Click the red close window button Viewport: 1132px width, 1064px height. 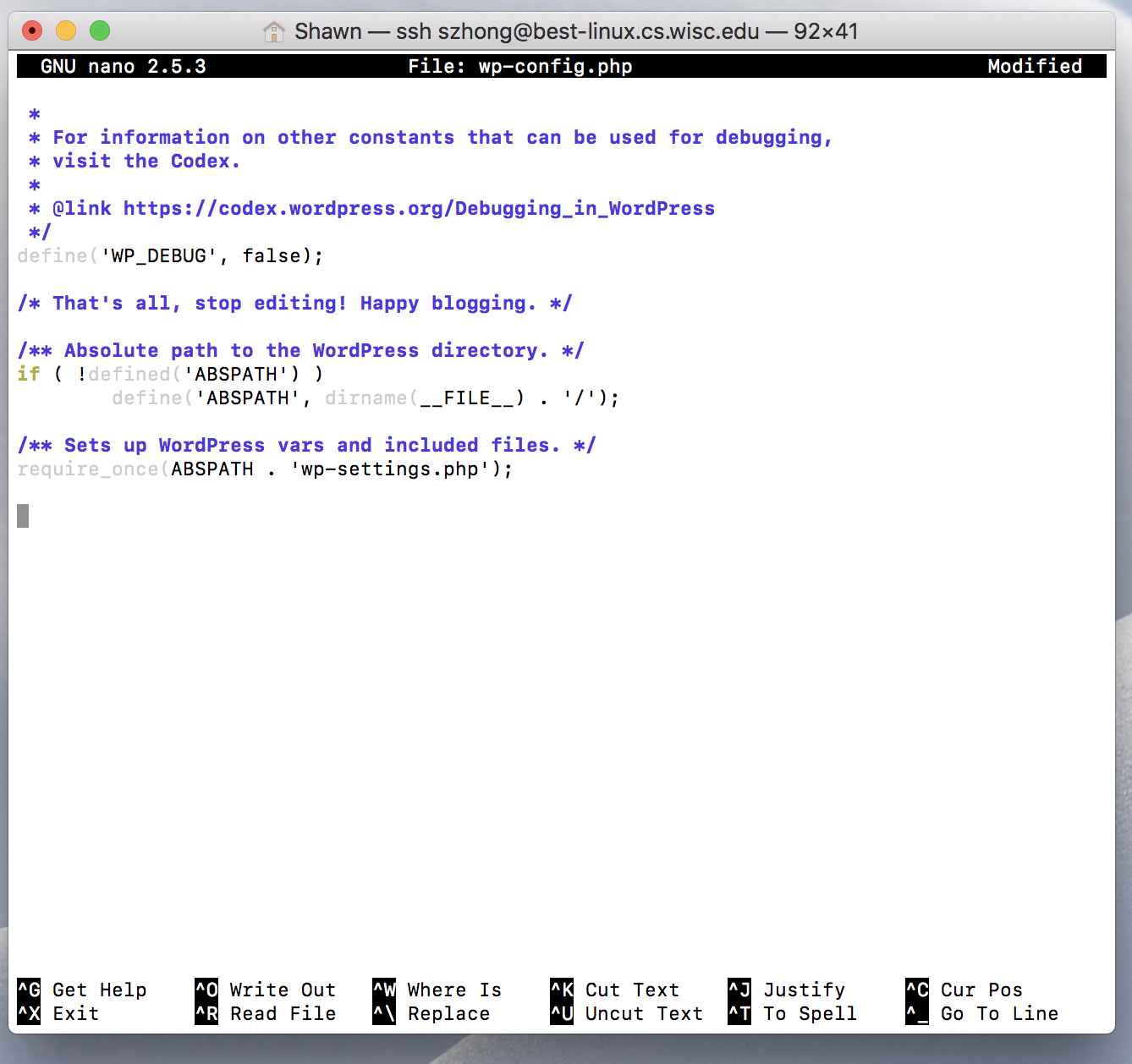(32, 31)
